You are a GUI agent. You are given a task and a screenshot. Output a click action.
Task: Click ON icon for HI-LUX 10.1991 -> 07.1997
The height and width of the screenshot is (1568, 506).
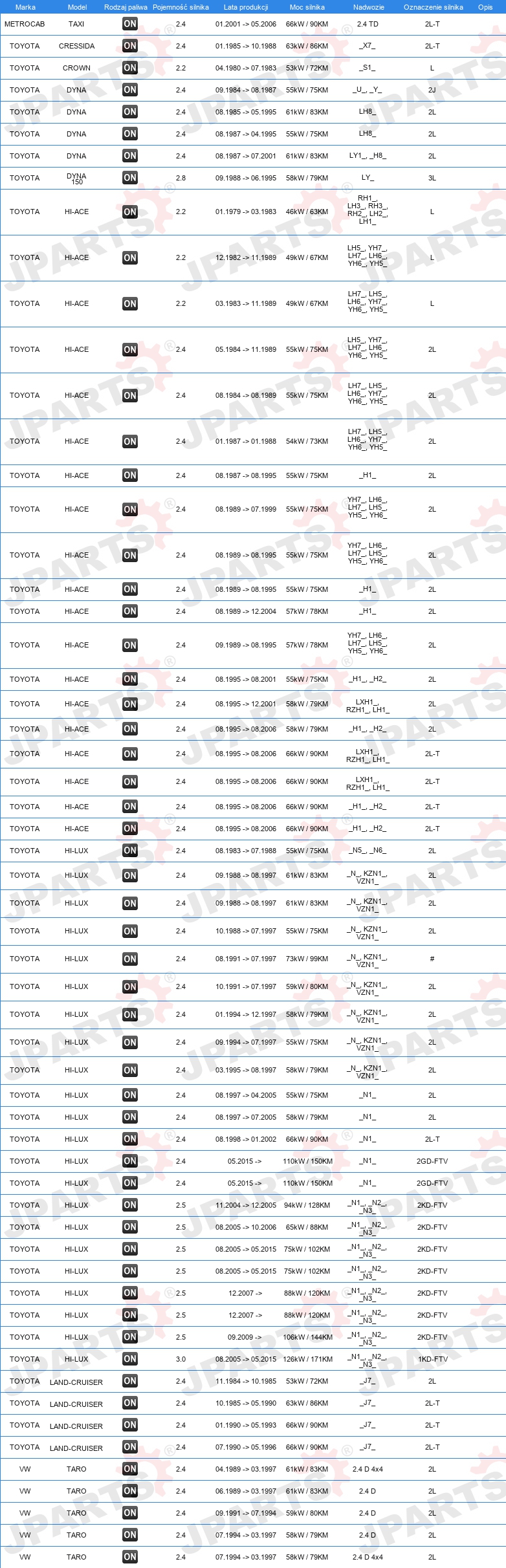(x=129, y=986)
